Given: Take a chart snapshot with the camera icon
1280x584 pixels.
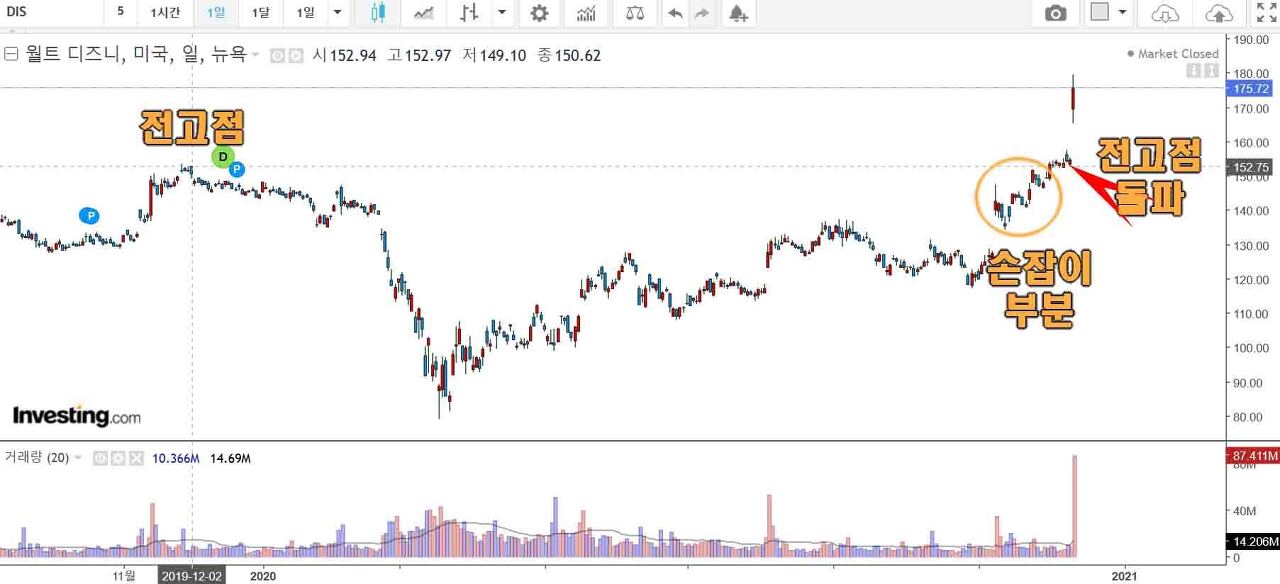Looking at the screenshot, I should point(1055,13).
